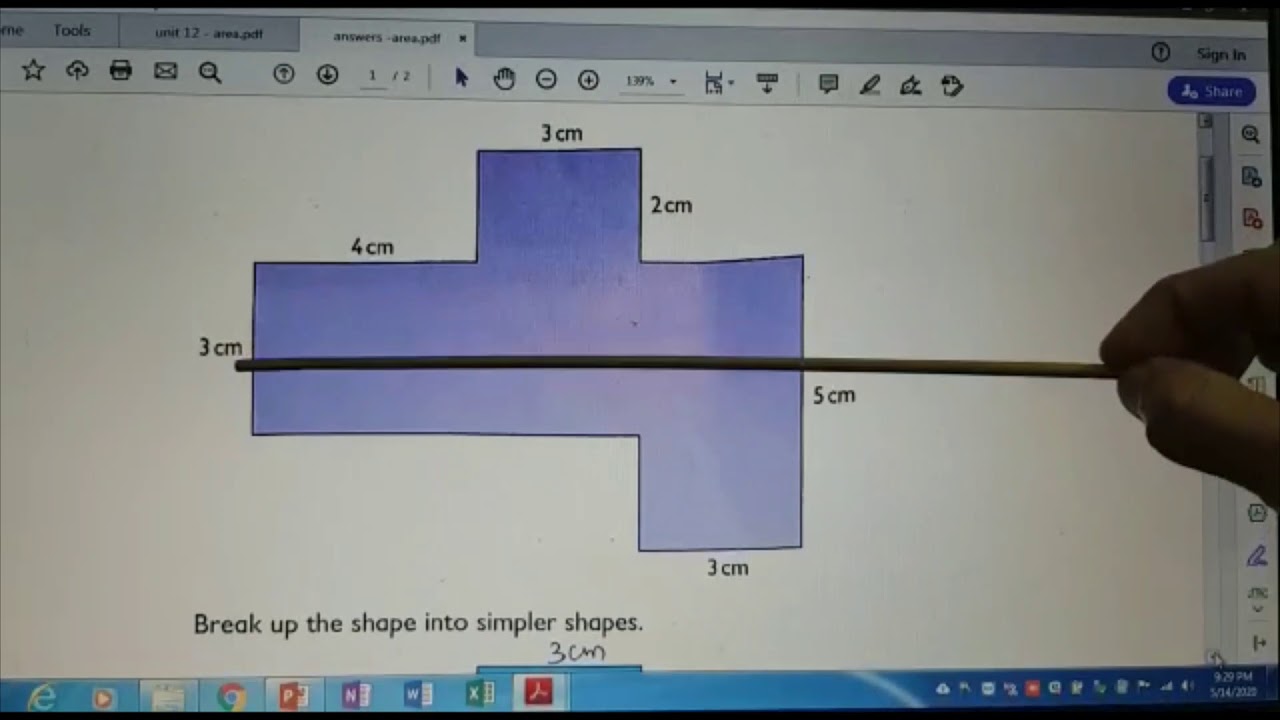Print the document with printer icon
The image size is (1280, 720).
click(x=121, y=70)
